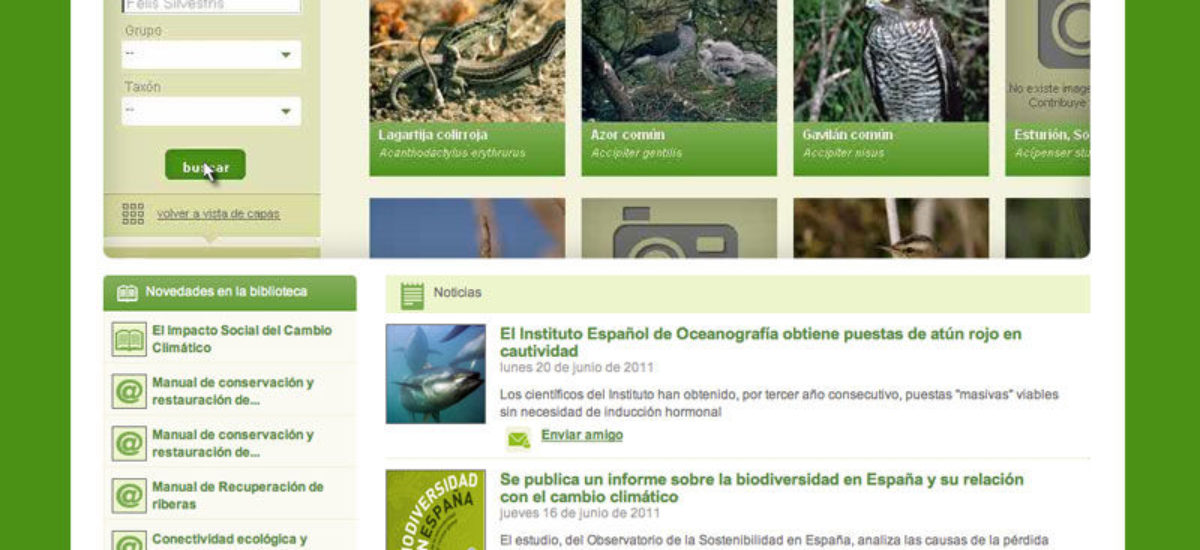The height and width of the screenshot is (550, 1200).
Task: Click the @ icon beside Conectividad ecológica
Action: [x=129, y=542]
